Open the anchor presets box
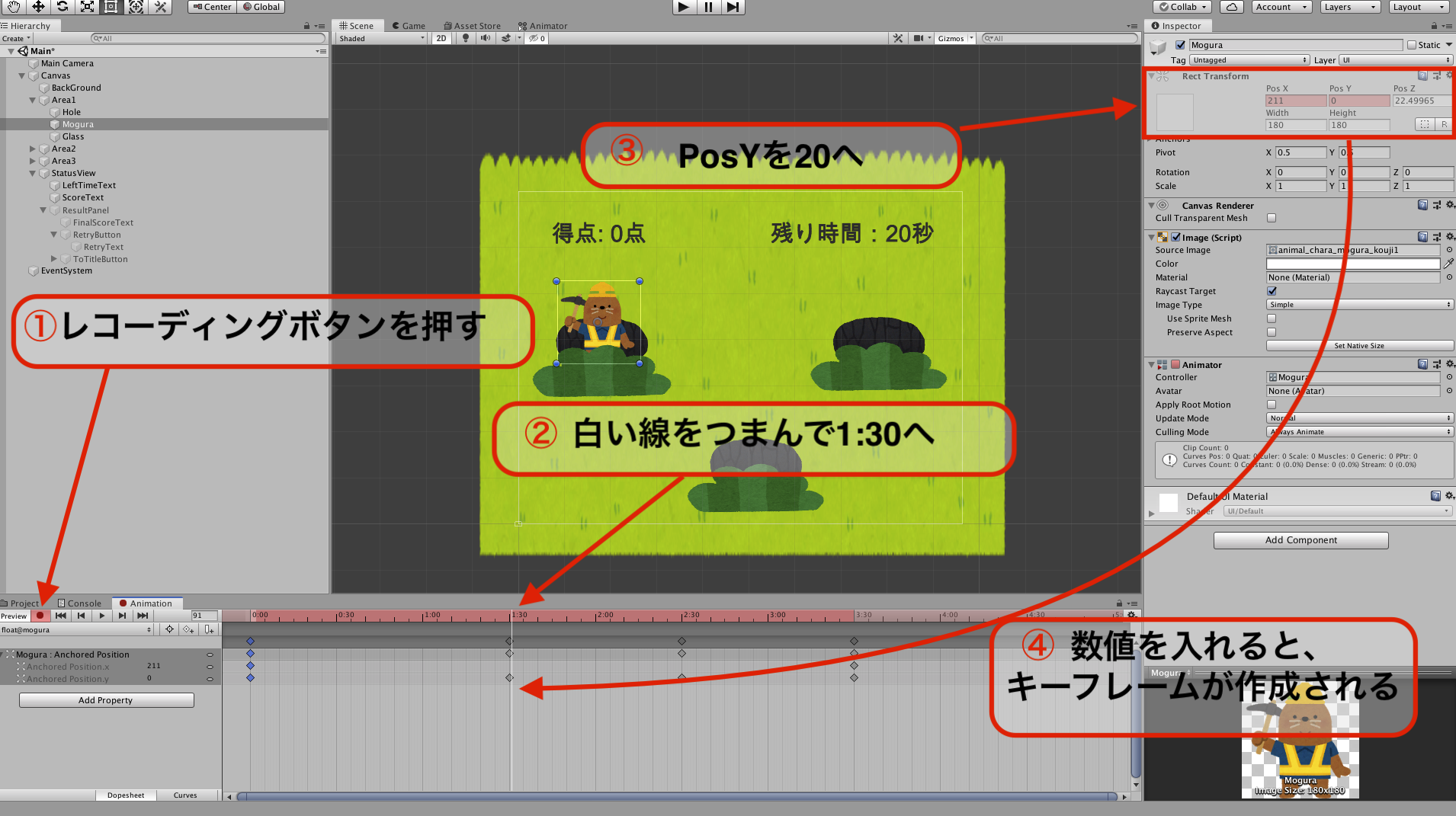 point(1175,112)
